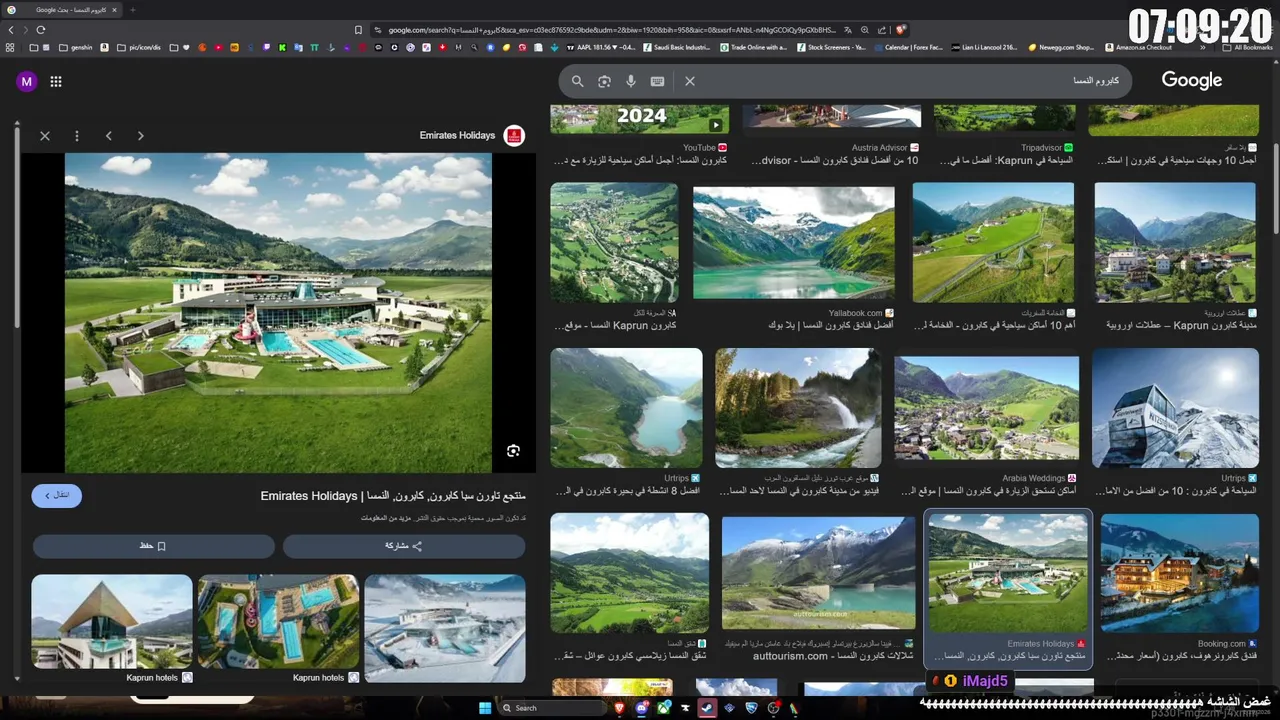1280x720 pixels.
Task: Open the translate page icon in address bar
Action: [x=848, y=30]
